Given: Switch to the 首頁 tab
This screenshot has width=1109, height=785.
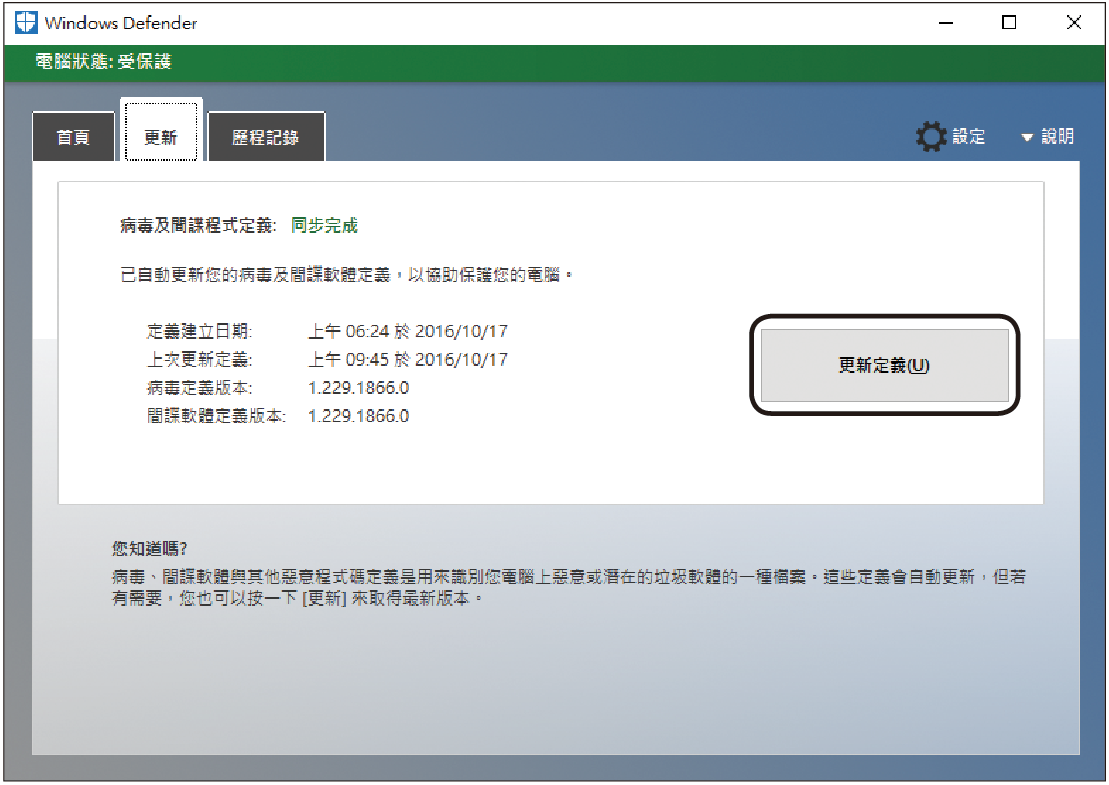Looking at the screenshot, I should tap(74, 136).
